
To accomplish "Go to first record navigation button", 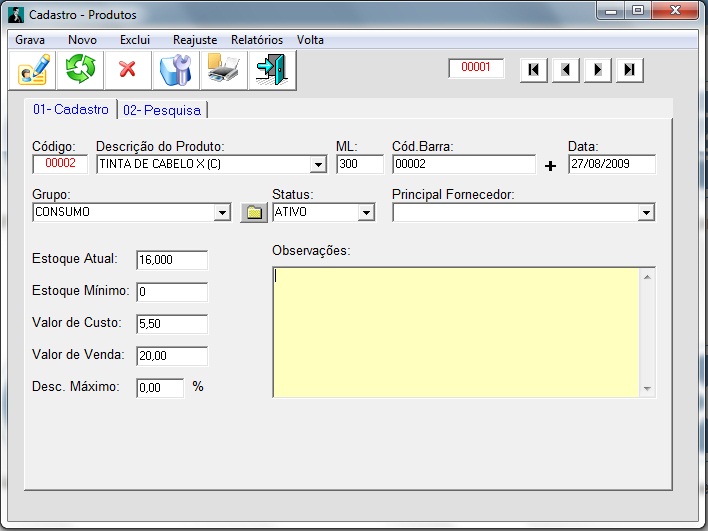I will 534,70.
